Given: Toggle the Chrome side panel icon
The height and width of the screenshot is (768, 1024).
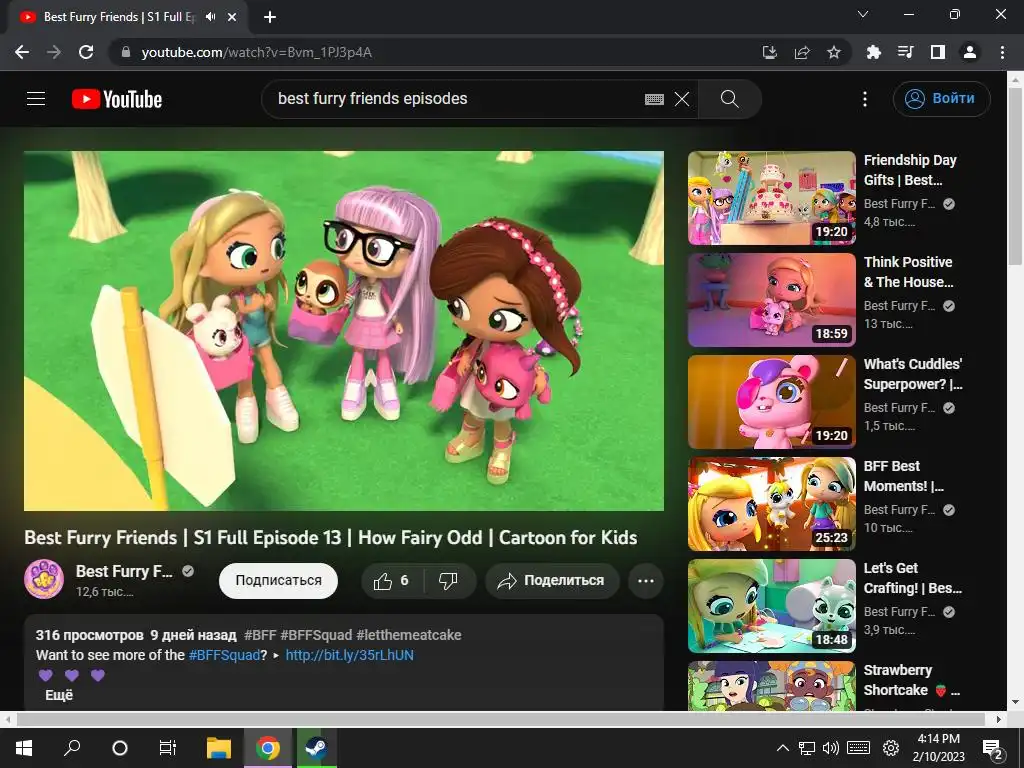Looking at the screenshot, I should click(938, 52).
